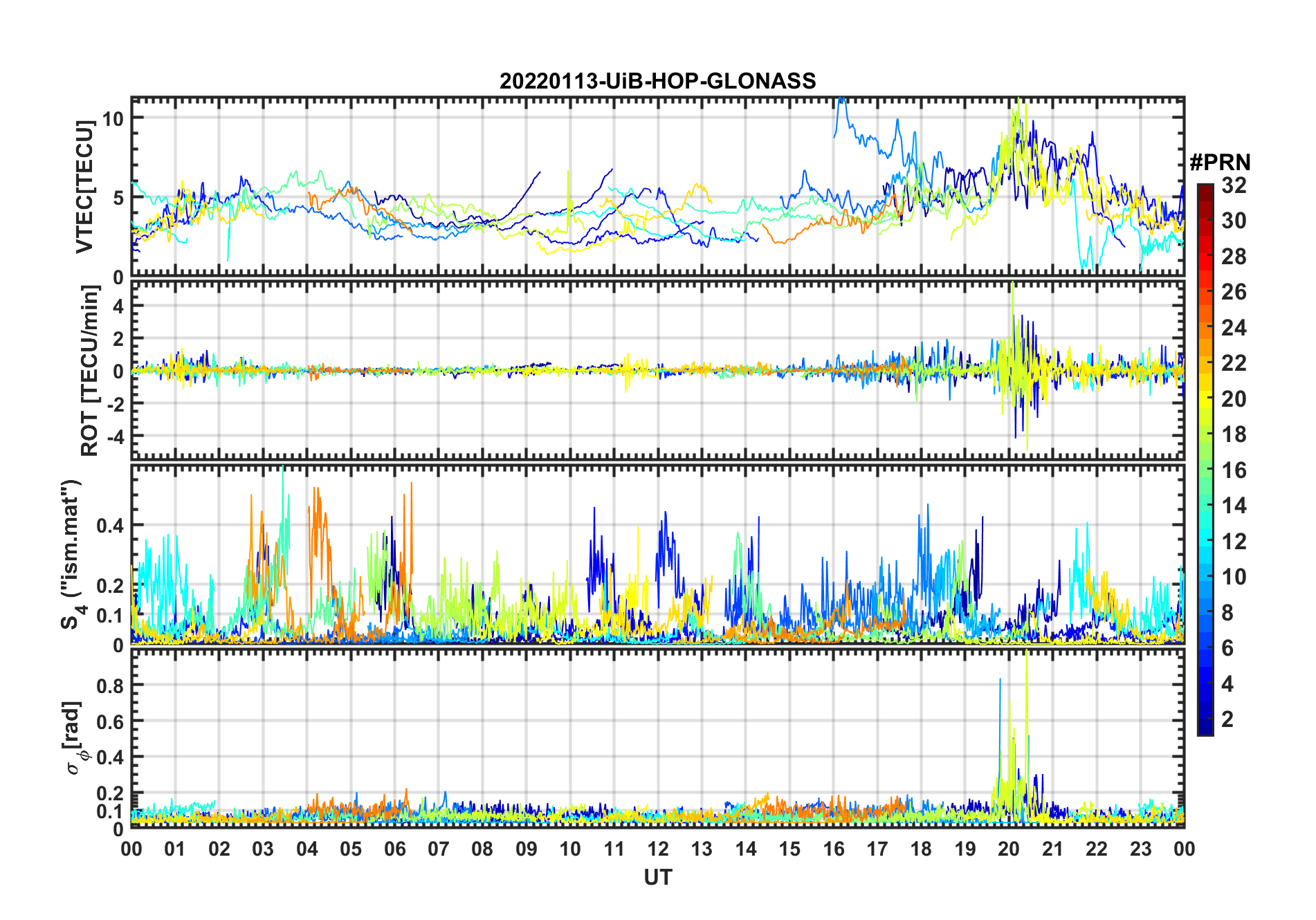The width and height of the screenshot is (1316, 920).
Task: Click x-axis tick label 05
Action: pyautogui.click(x=351, y=849)
